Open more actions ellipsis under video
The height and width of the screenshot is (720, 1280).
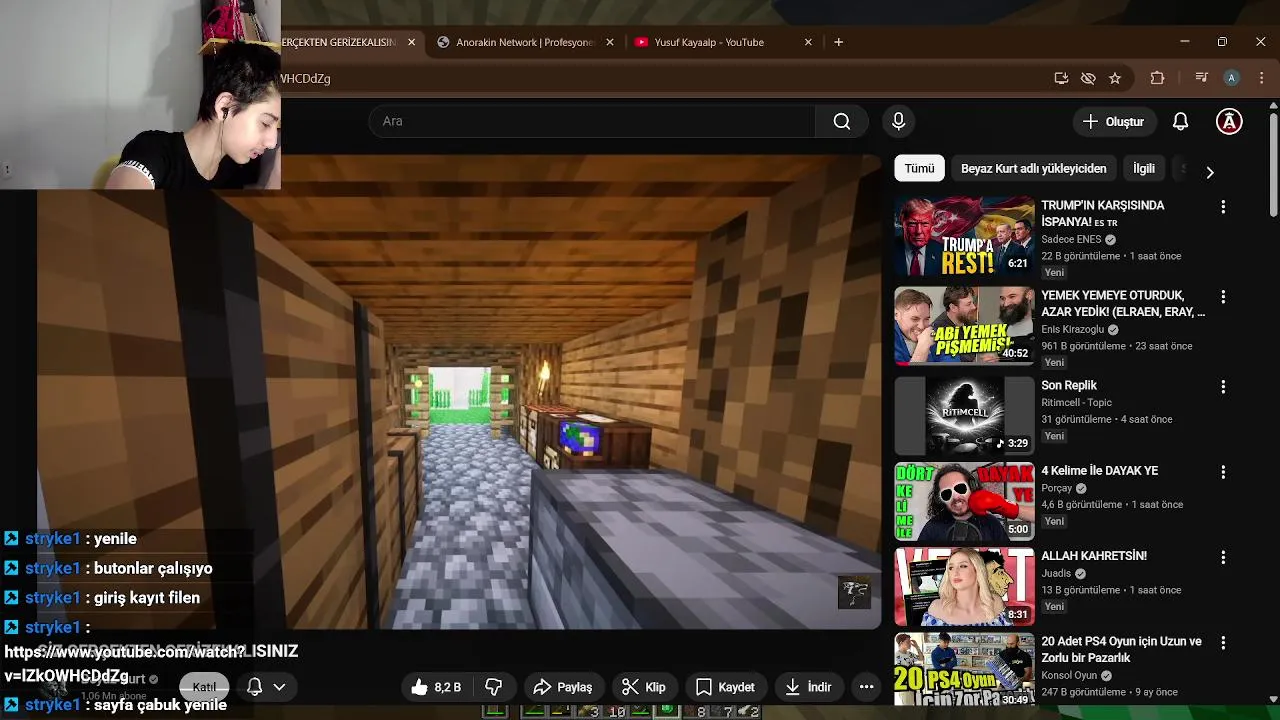866,687
